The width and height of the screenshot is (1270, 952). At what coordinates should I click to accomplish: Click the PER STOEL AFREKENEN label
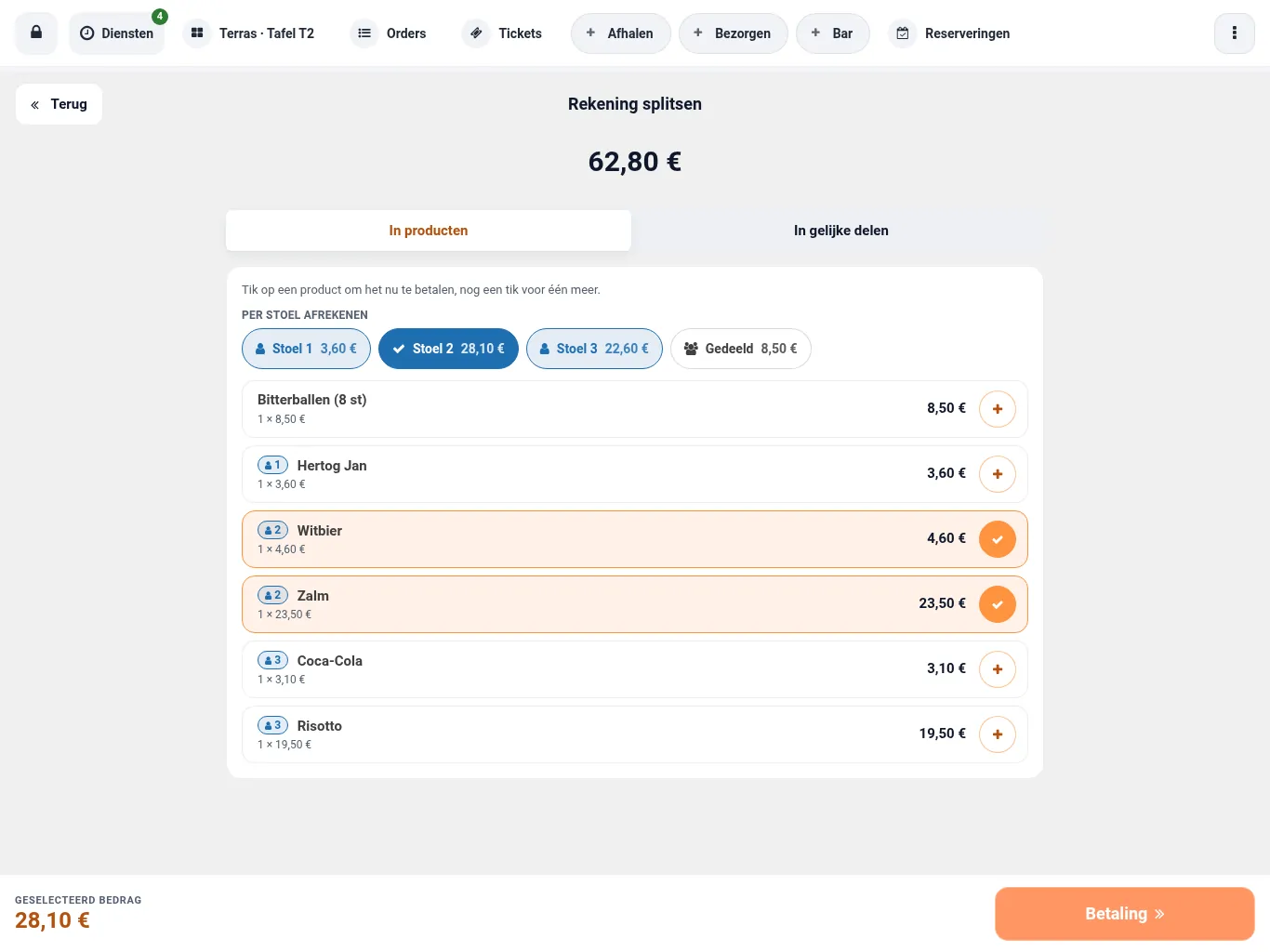click(x=305, y=315)
